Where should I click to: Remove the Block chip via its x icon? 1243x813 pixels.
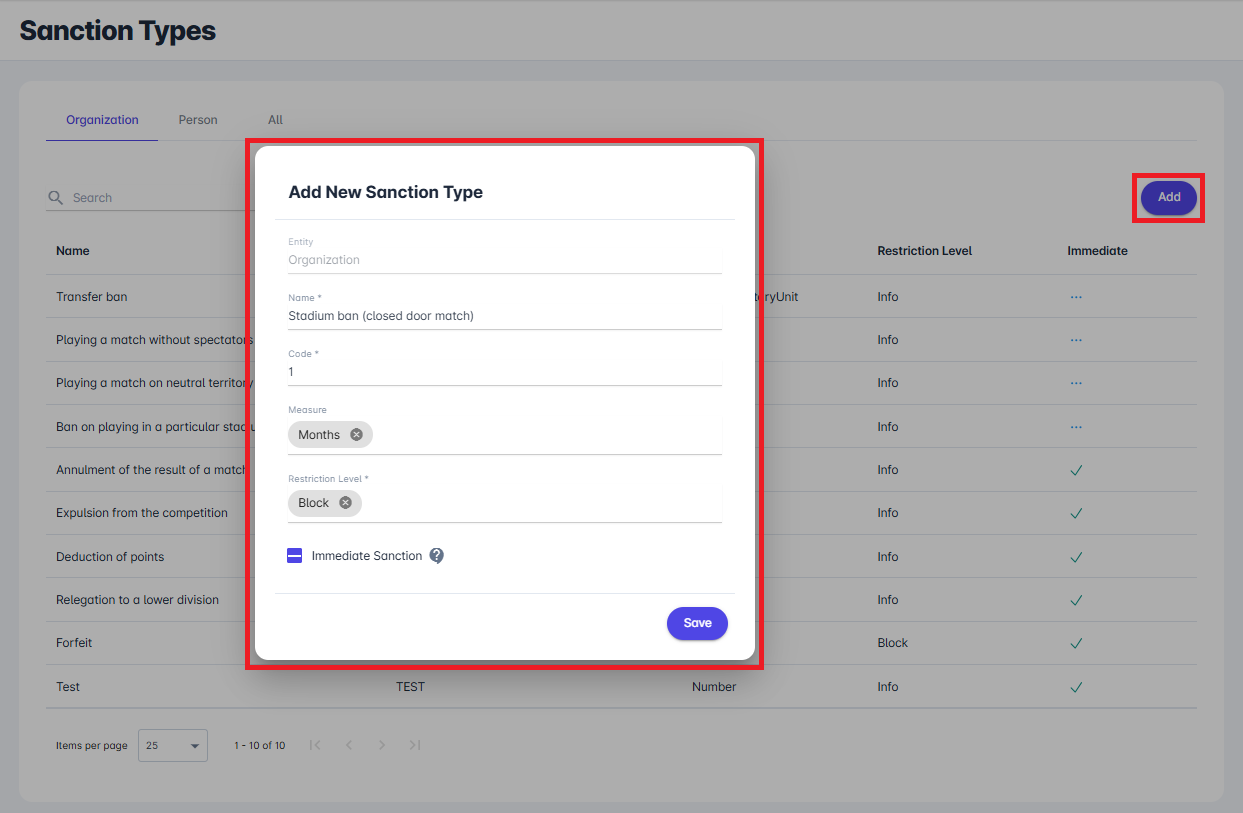pos(345,503)
